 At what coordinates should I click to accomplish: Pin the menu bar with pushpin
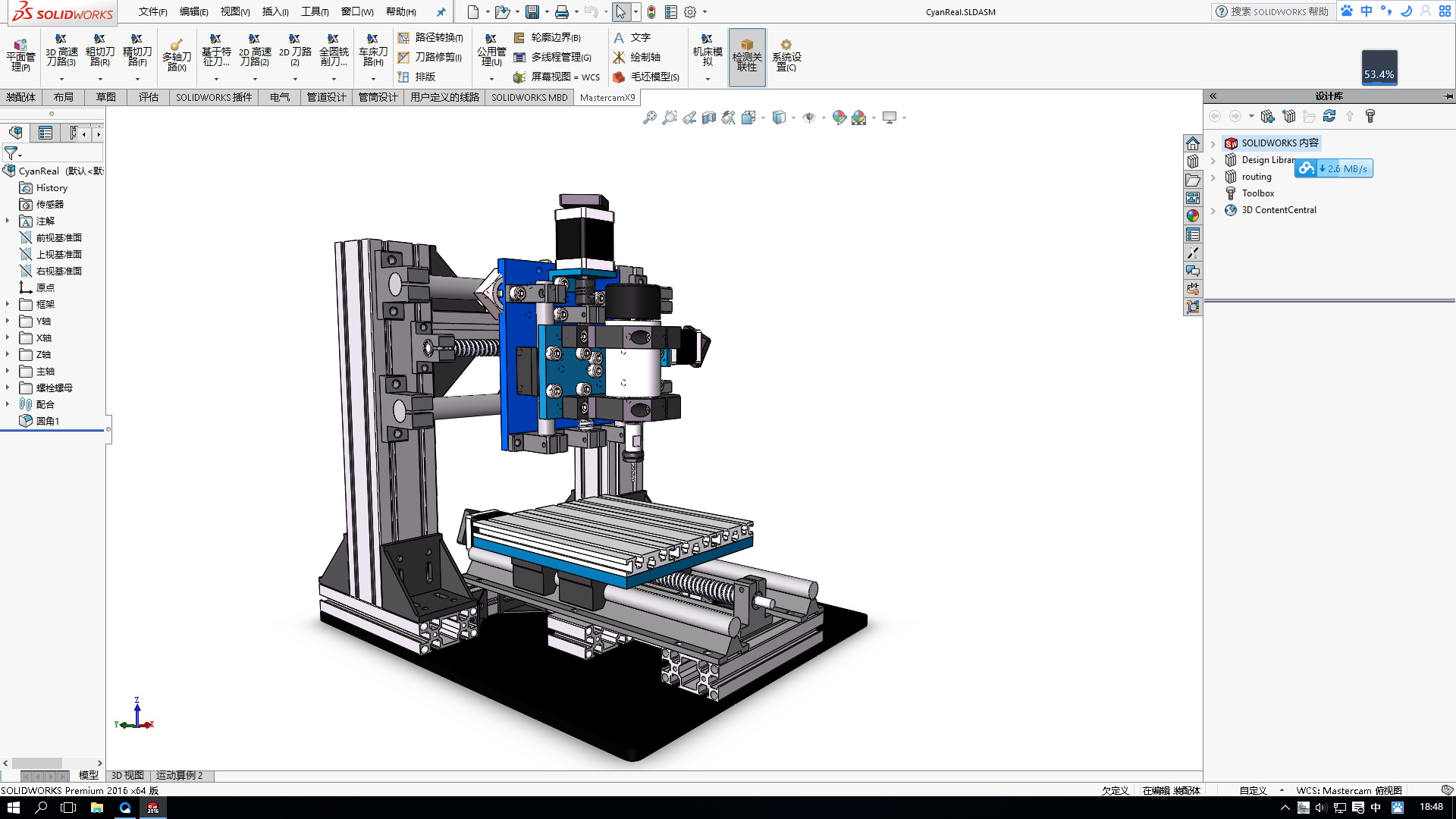441,12
